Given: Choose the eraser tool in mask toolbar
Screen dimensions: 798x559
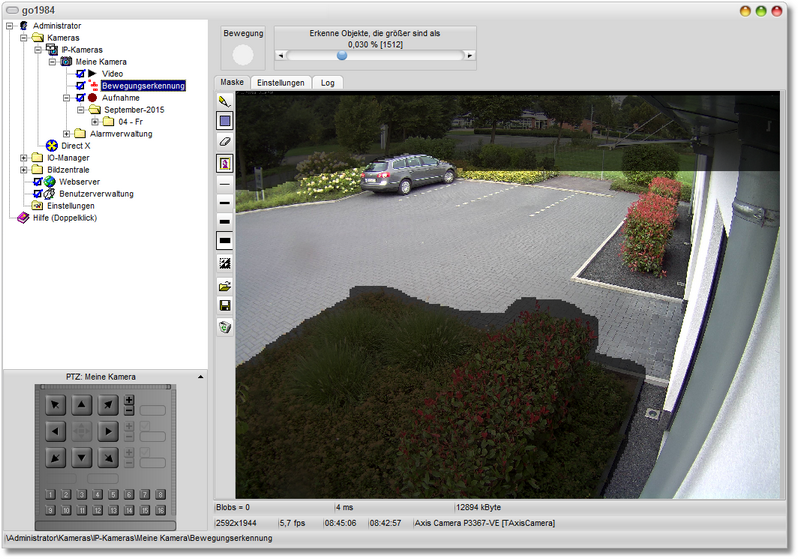Looking at the screenshot, I should [225, 142].
